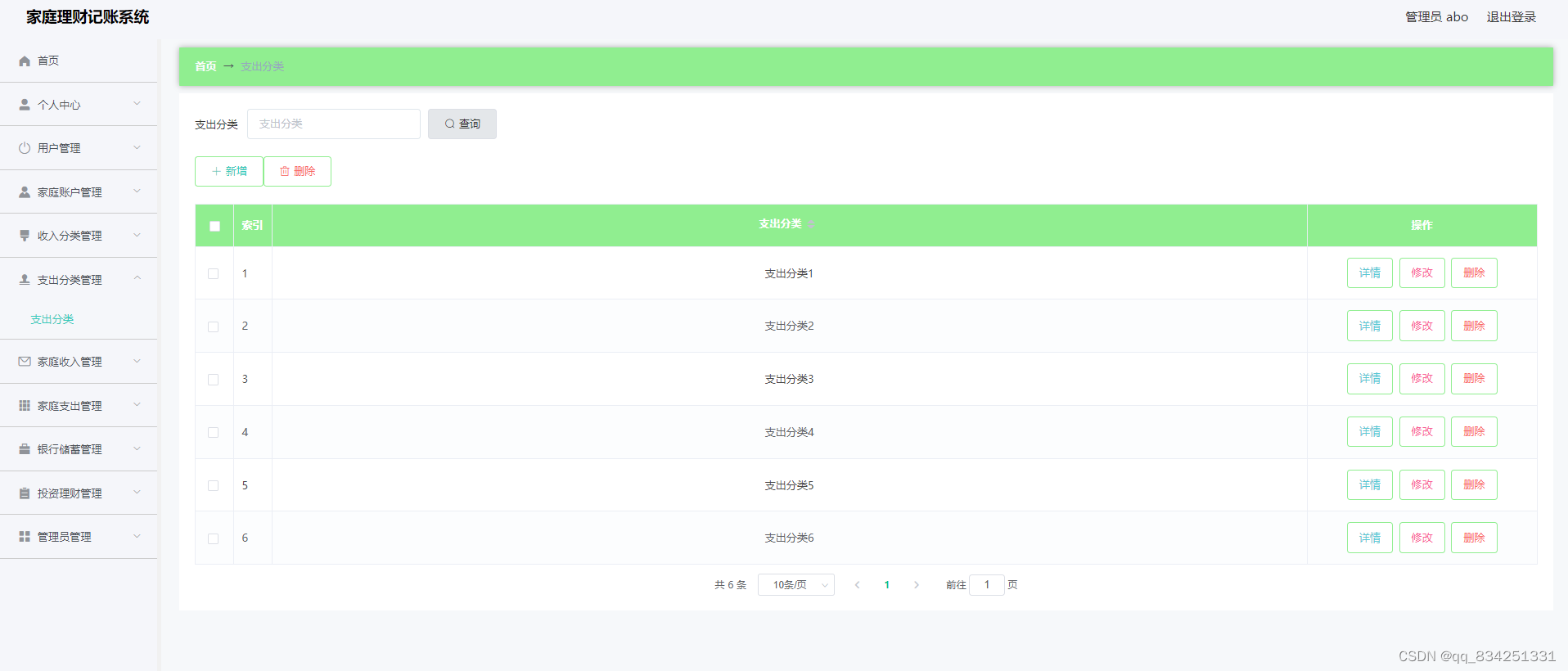Click the power icon for 用户管理
This screenshot has width=1568, height=671.
pos(25,148)
